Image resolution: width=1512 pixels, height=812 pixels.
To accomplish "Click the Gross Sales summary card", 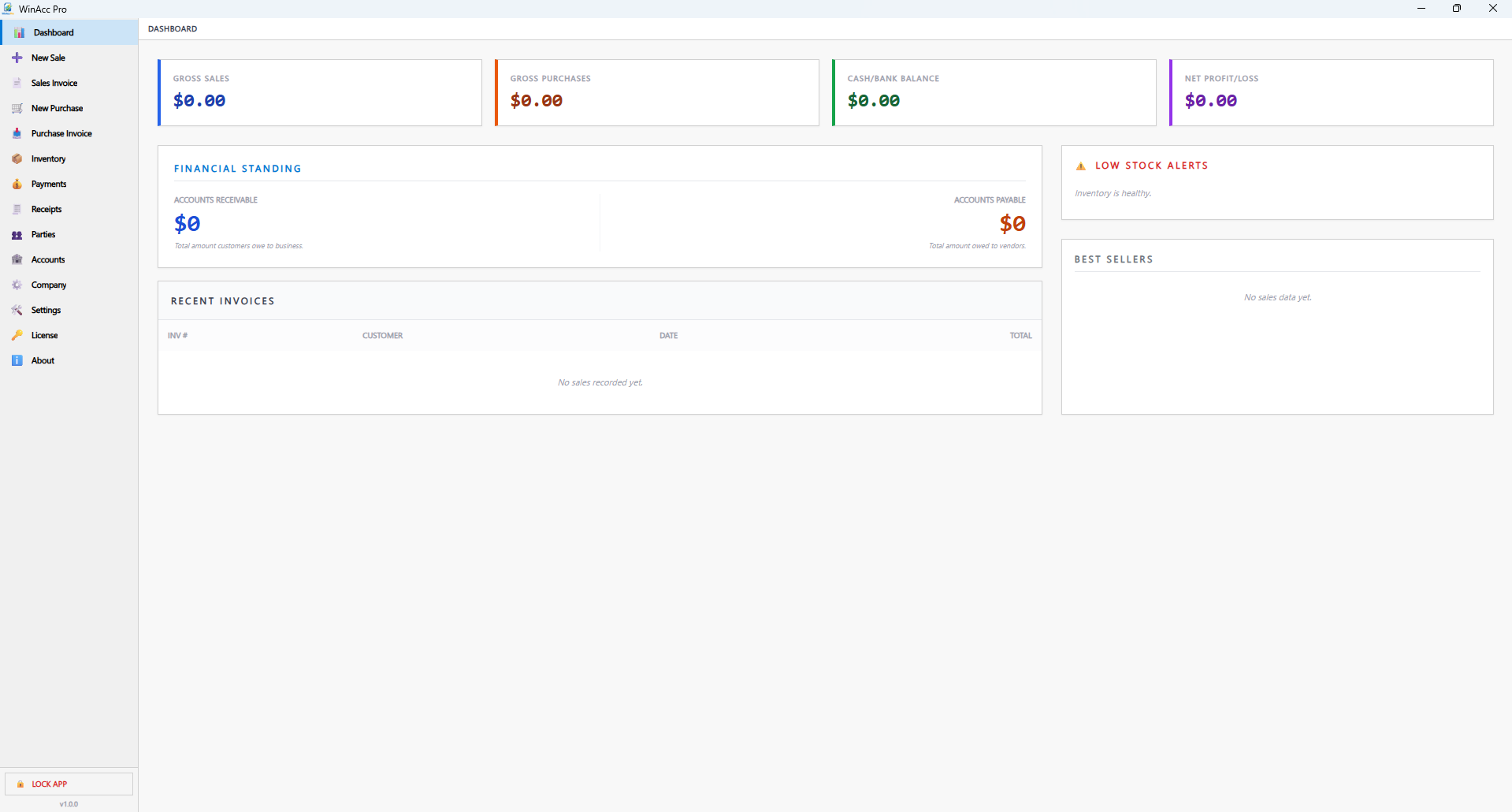I will tap(319, 92).
